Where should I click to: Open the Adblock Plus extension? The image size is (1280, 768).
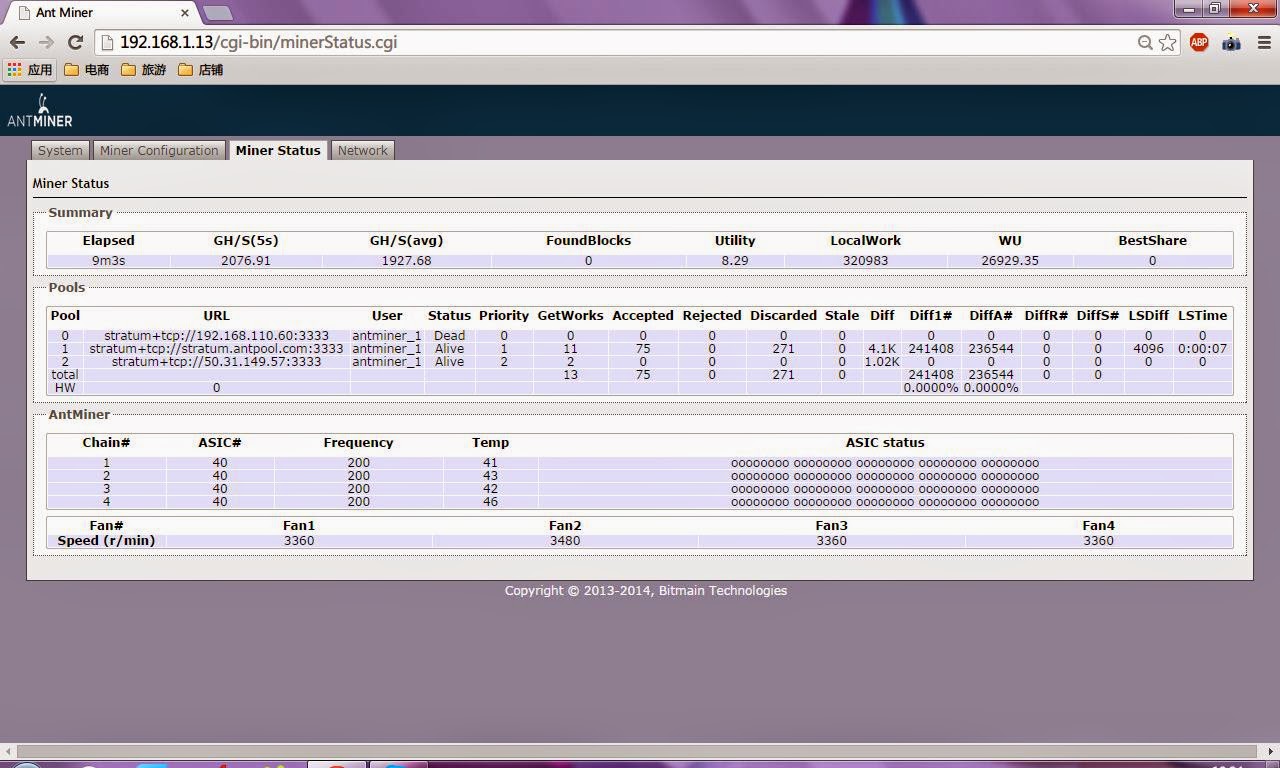(x=1199, y=42)
